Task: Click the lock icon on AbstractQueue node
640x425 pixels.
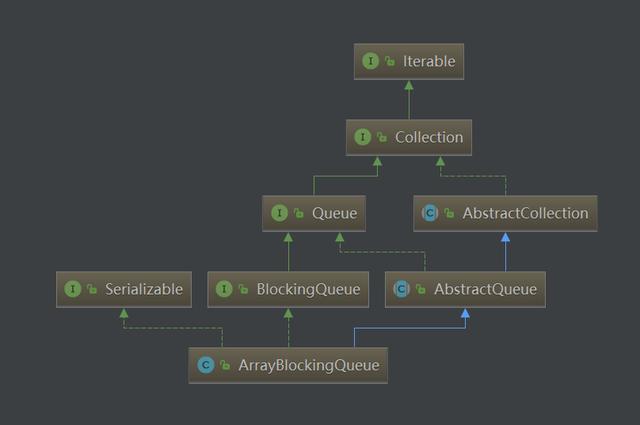Action: click(420, 291)
